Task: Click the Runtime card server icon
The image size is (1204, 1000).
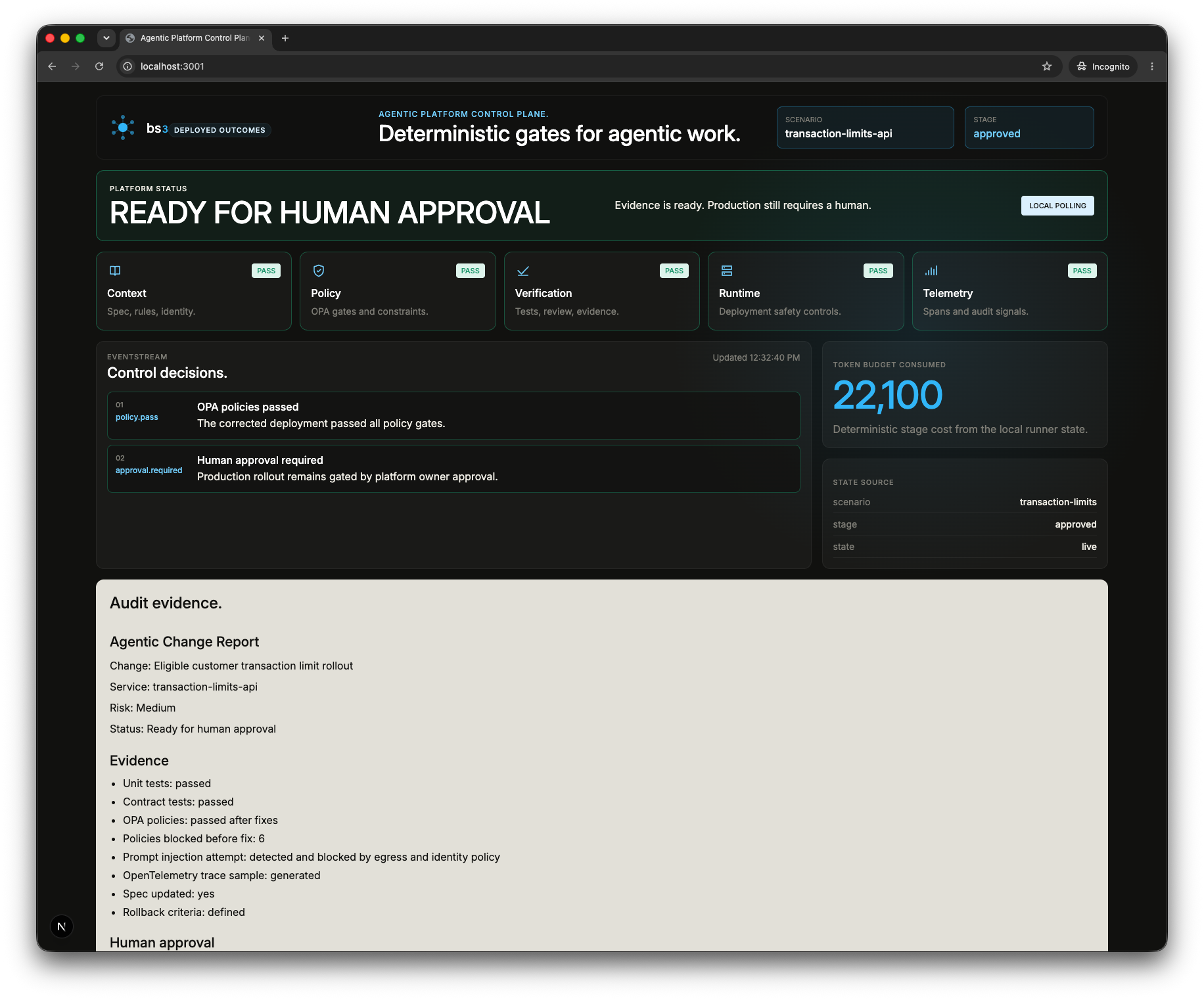Action: point(727,271)
